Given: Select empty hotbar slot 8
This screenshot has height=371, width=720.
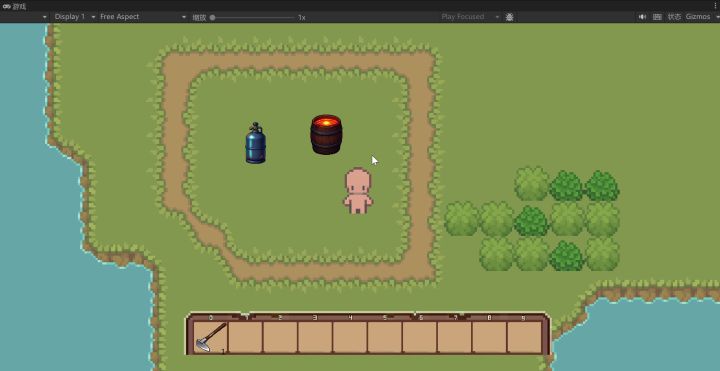Looking at the screenshot, I should point(489,337).
